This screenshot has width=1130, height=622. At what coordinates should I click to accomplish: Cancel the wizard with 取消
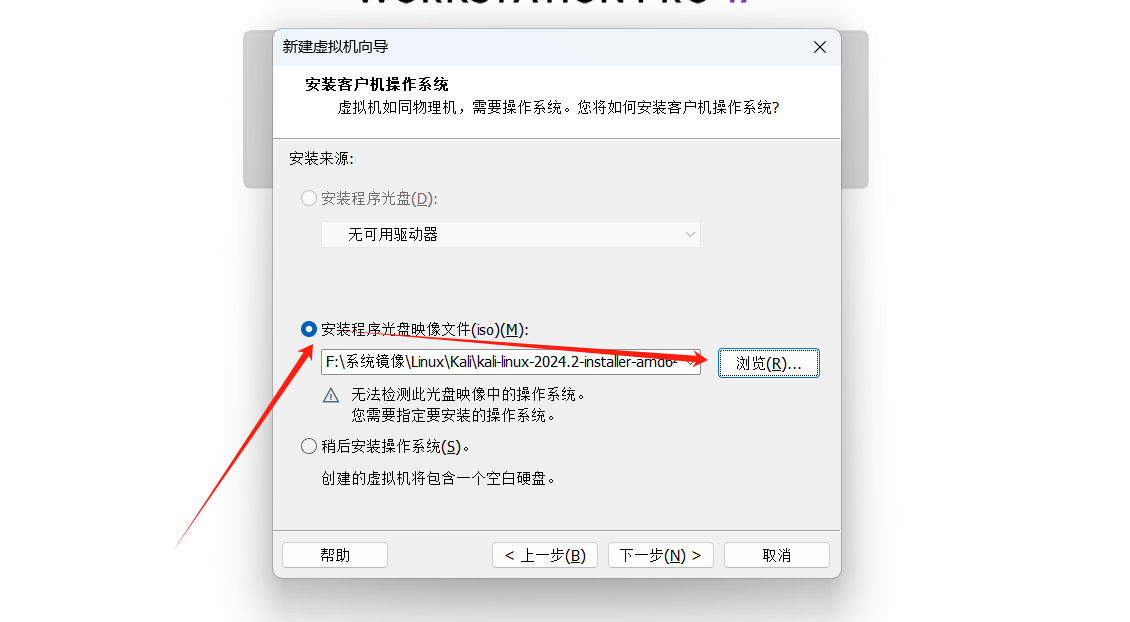777,555
